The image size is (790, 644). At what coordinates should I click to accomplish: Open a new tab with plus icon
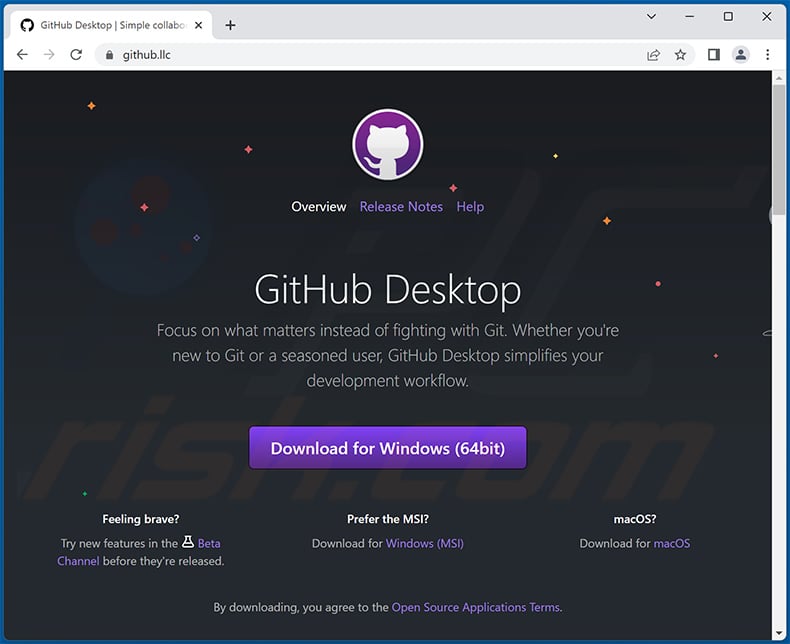pyautogui.click(x=230, y=25)
